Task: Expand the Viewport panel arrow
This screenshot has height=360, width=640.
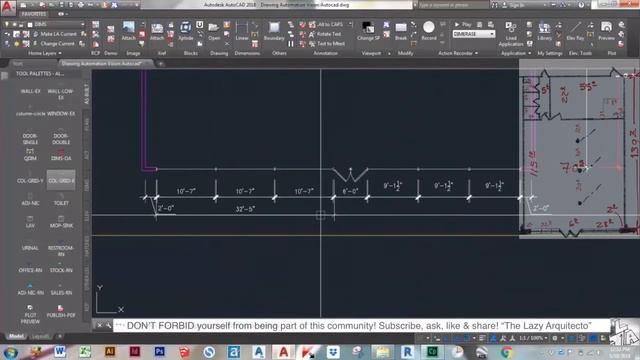Action: pos(389,53)
